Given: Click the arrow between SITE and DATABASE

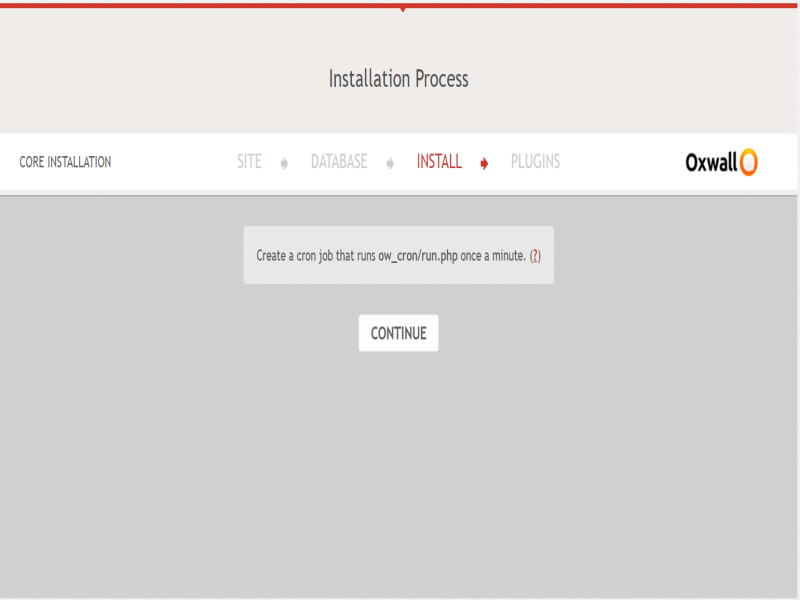Looking at the screenshot, I should coord(284,163).
